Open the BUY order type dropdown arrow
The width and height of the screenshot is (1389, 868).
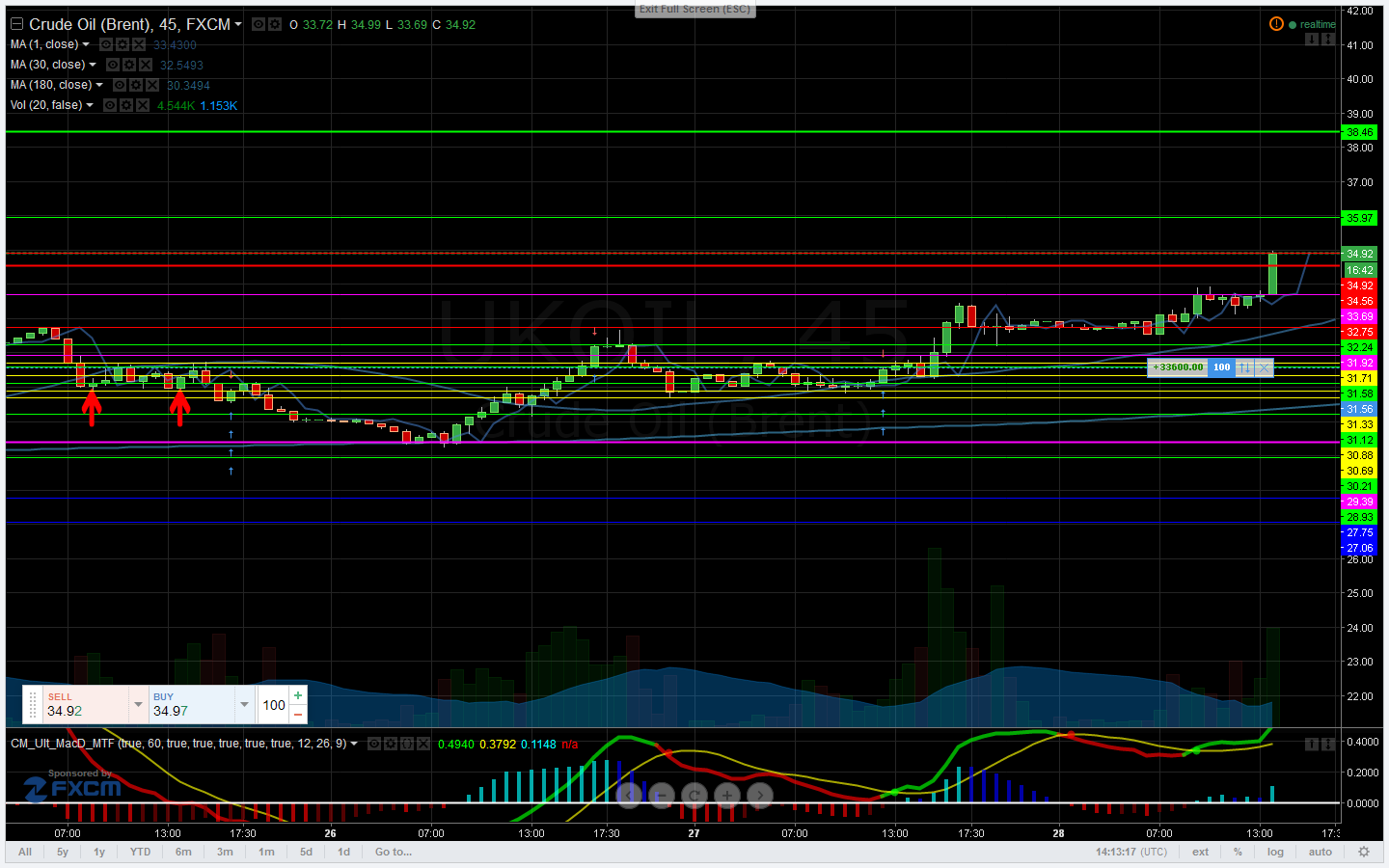pos(244,705)
